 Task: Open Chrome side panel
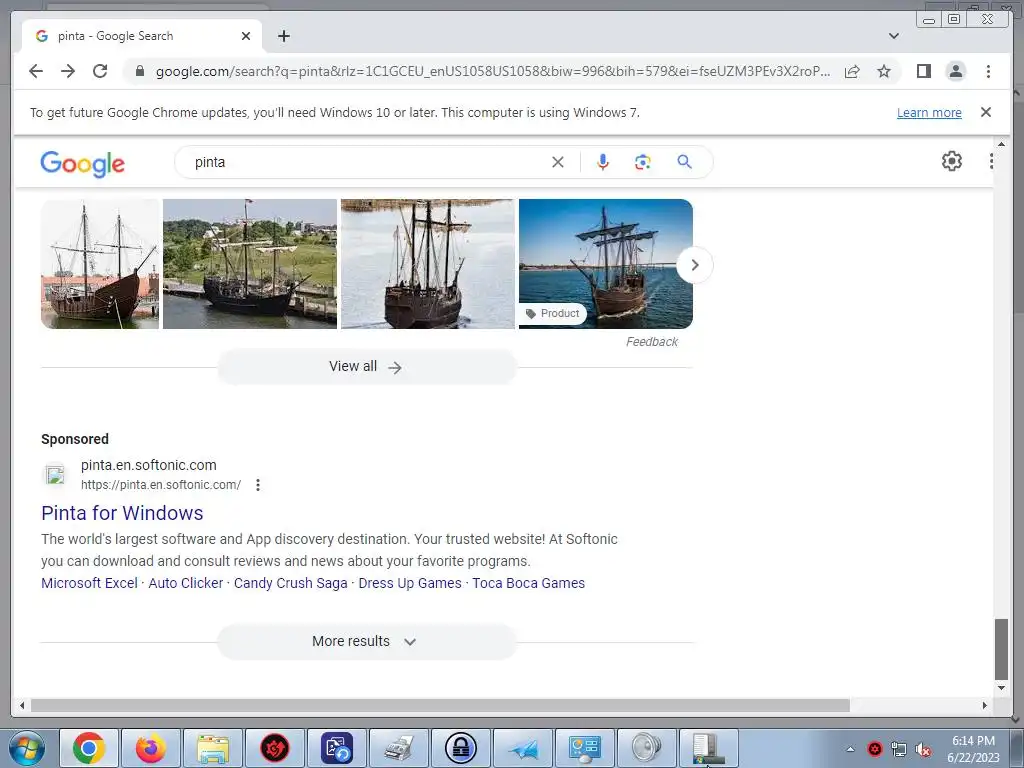pos(923,71)
